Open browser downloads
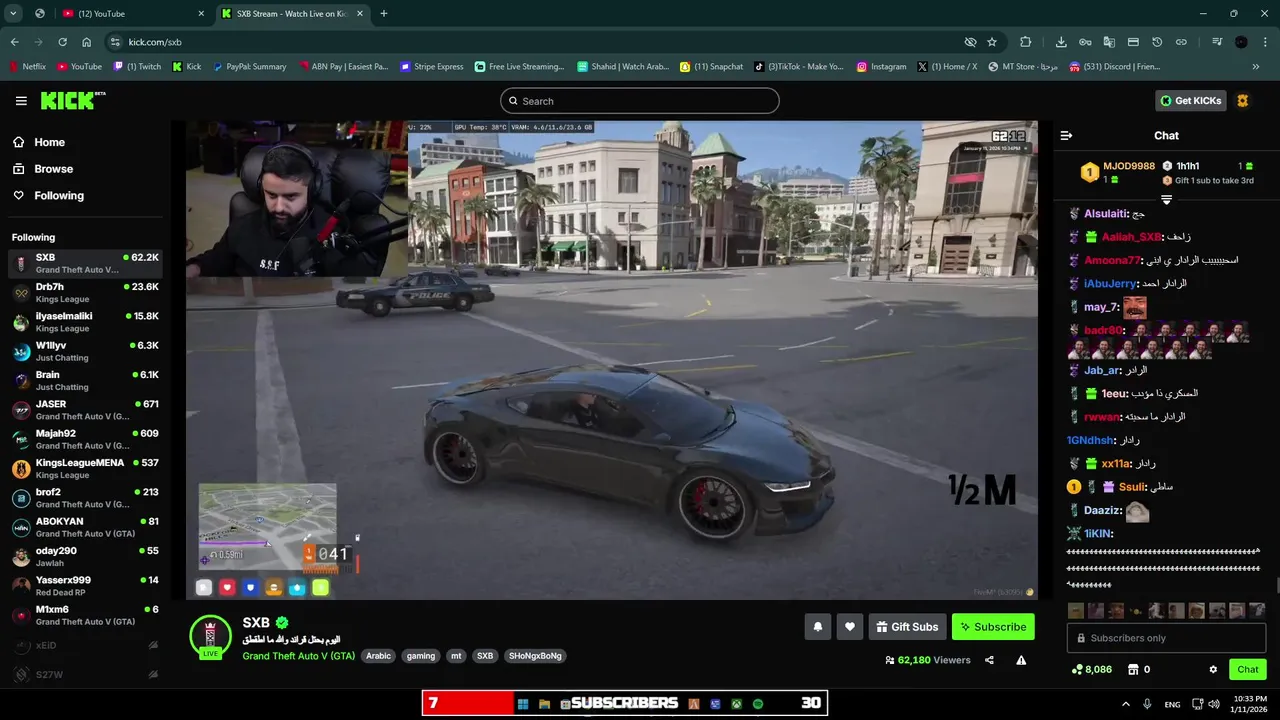Viewport: 1280px width, 720px height. click(x=1061, y=42)
